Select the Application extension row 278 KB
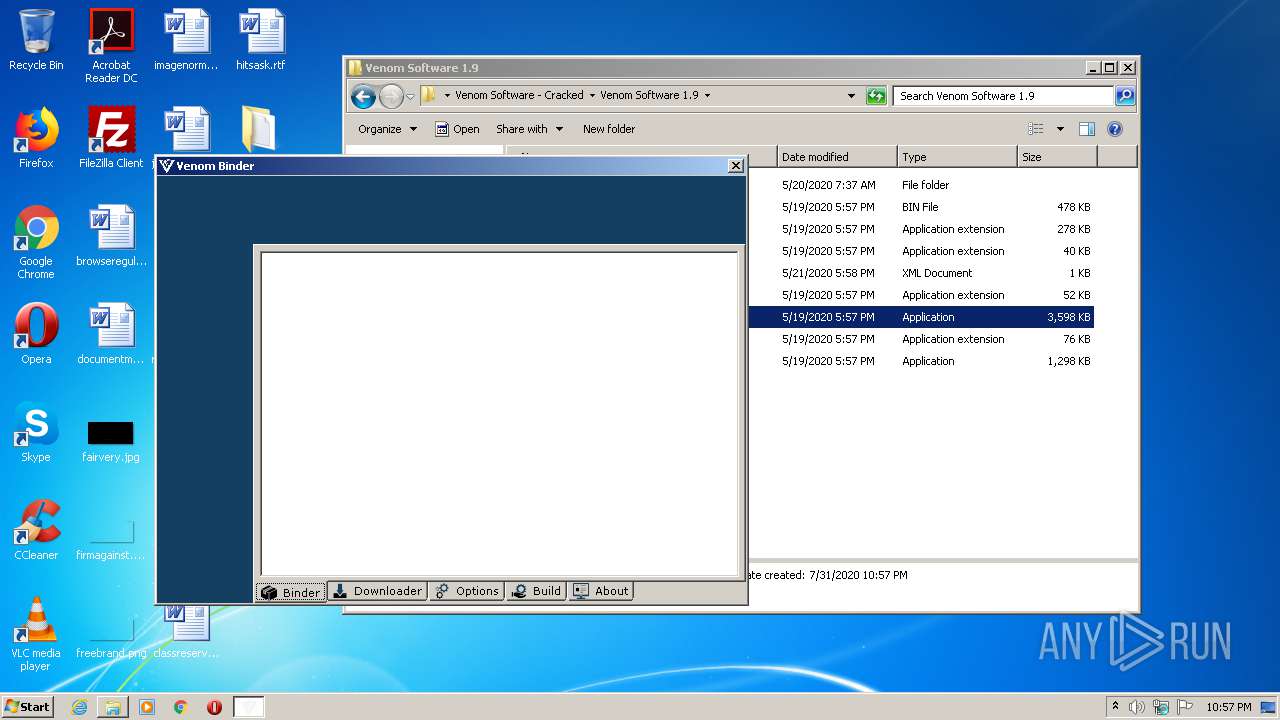 click(x=921, y=229)
